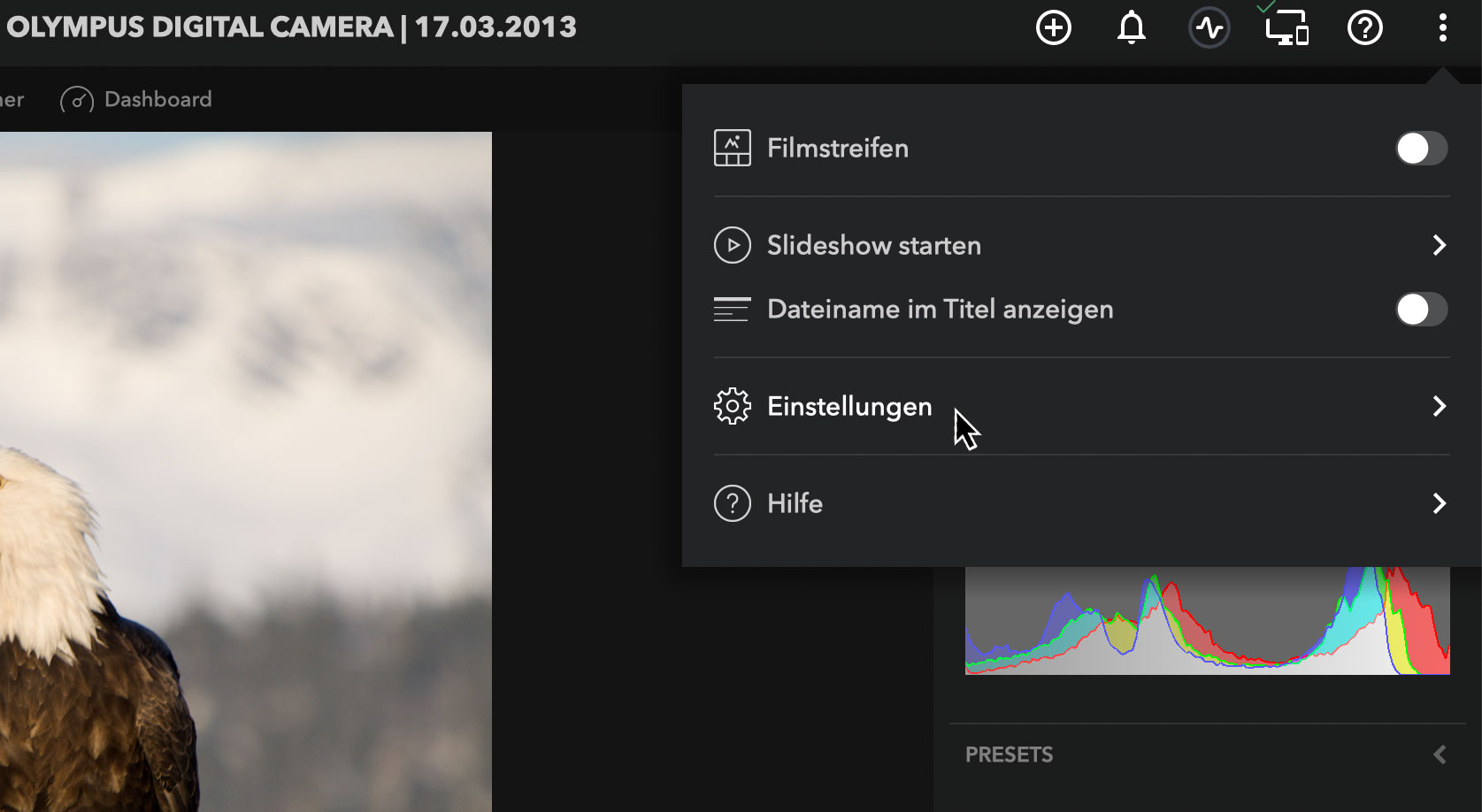The height and width of the screenshot is (812, 1482).
Task: Choose the Hilfe menu entry
Action: click(x=1081, y=503)
